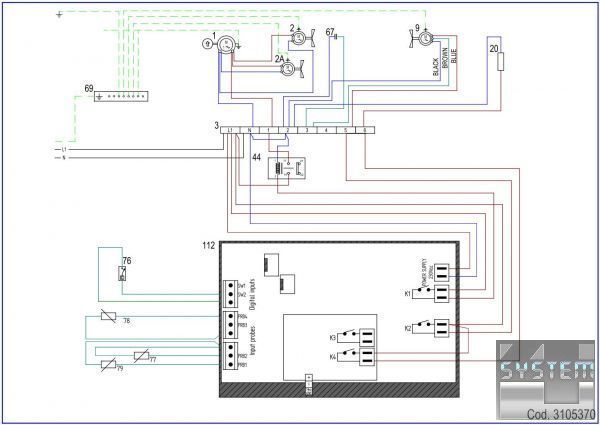
Task: Click the Digital inputs SW1/SW2 connector
Action: (231, 291)
